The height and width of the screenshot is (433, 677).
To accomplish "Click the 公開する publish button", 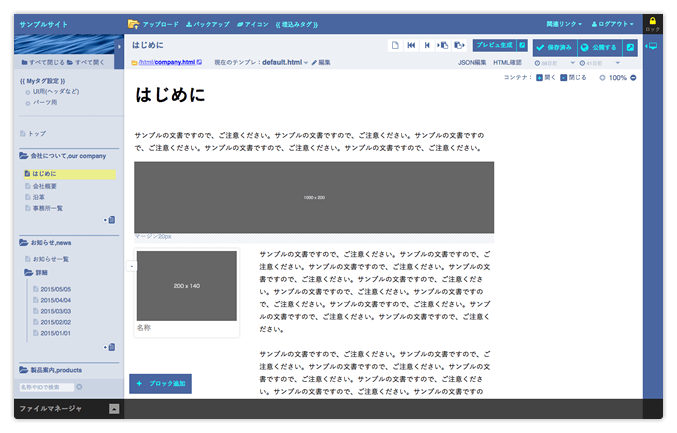I will pyautogui.click(x=598, y=47).
